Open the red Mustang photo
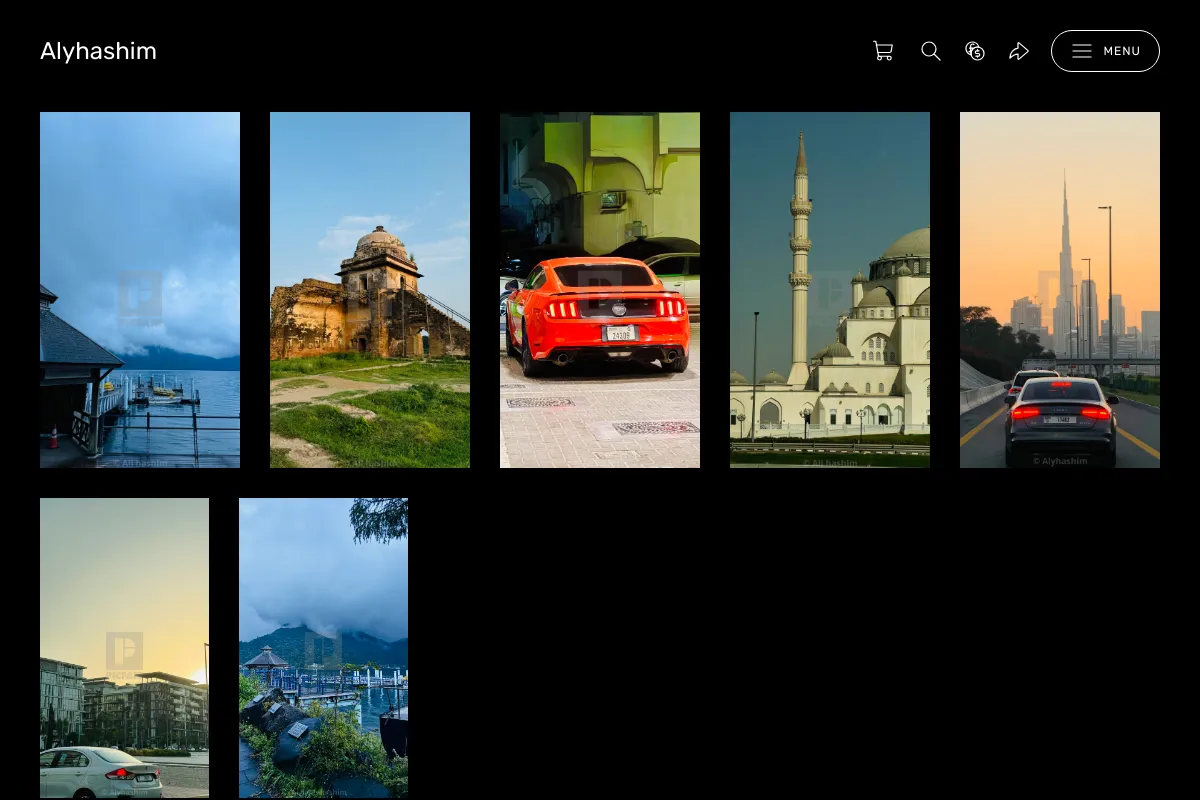Image resolution: width=1200 pixels, height=800 pixels. point(600,290)
